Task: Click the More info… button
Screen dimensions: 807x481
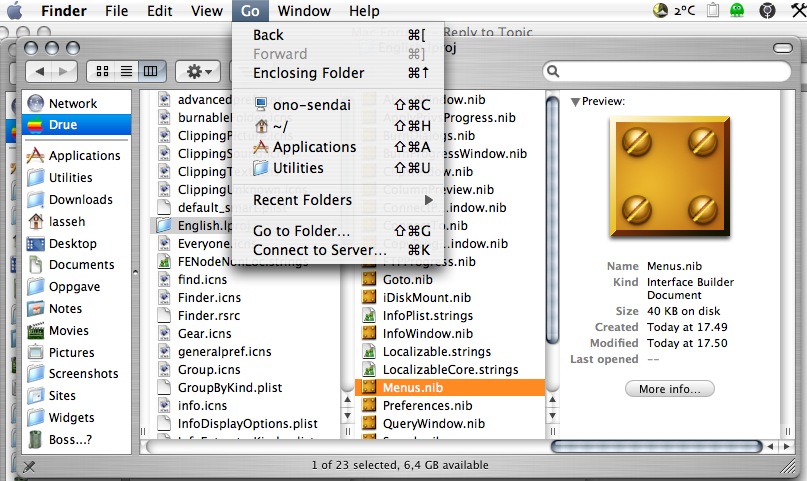Action: [x=670, y=389]
